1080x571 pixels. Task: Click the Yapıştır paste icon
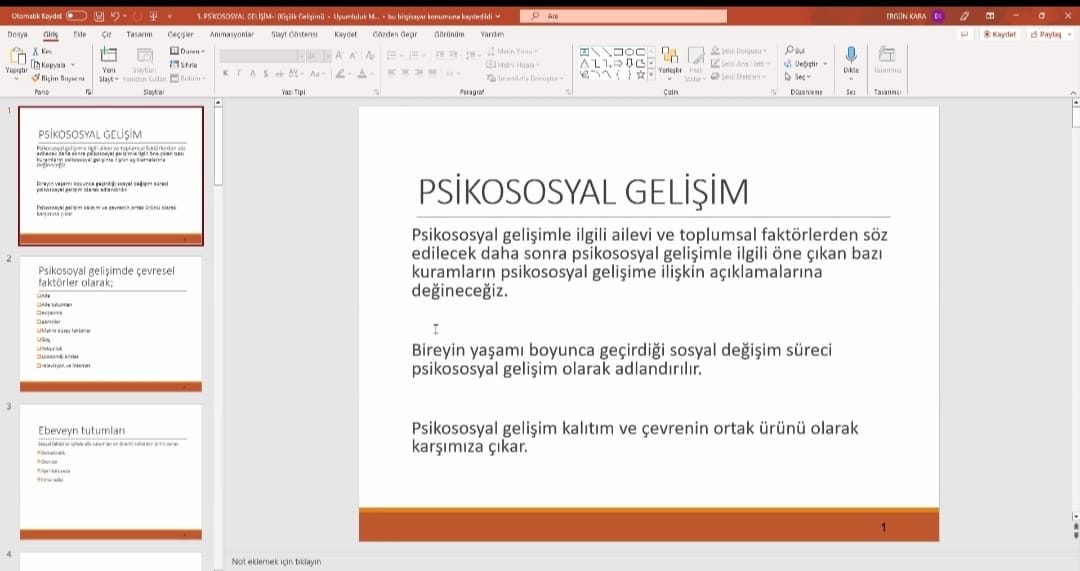pos(17,58)
